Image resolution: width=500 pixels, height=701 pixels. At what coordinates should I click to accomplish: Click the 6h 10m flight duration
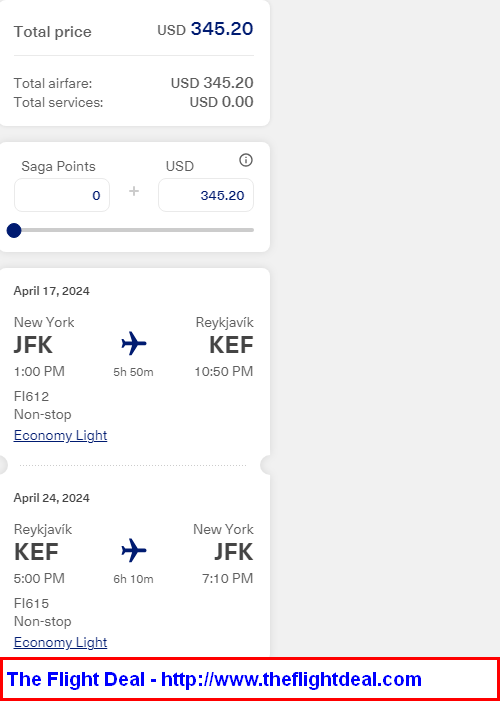[133, 579]
